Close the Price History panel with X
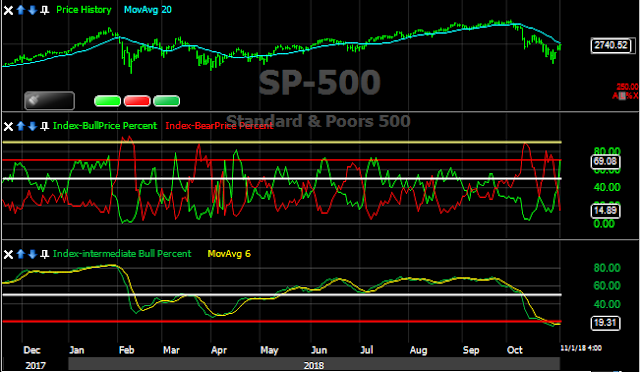640x372 pixels. [x=8, y=10]
